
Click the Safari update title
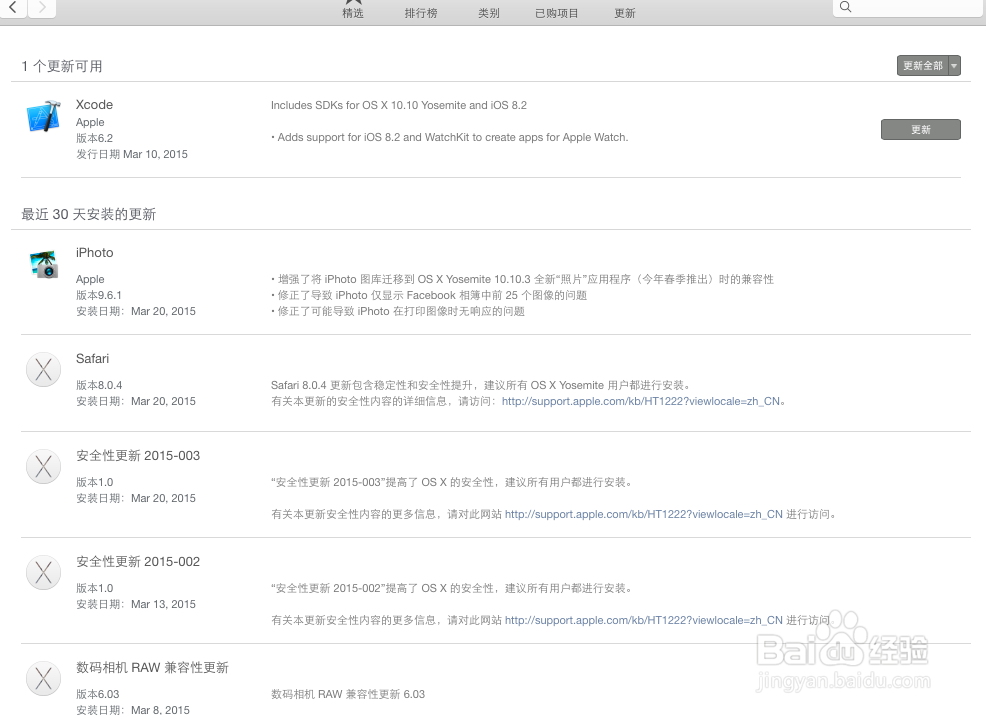pyautogui.click(x=92, y=358)
